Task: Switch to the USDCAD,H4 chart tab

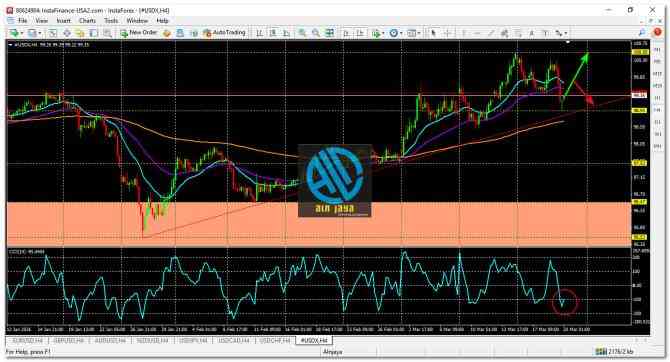Action: point(234,341)
